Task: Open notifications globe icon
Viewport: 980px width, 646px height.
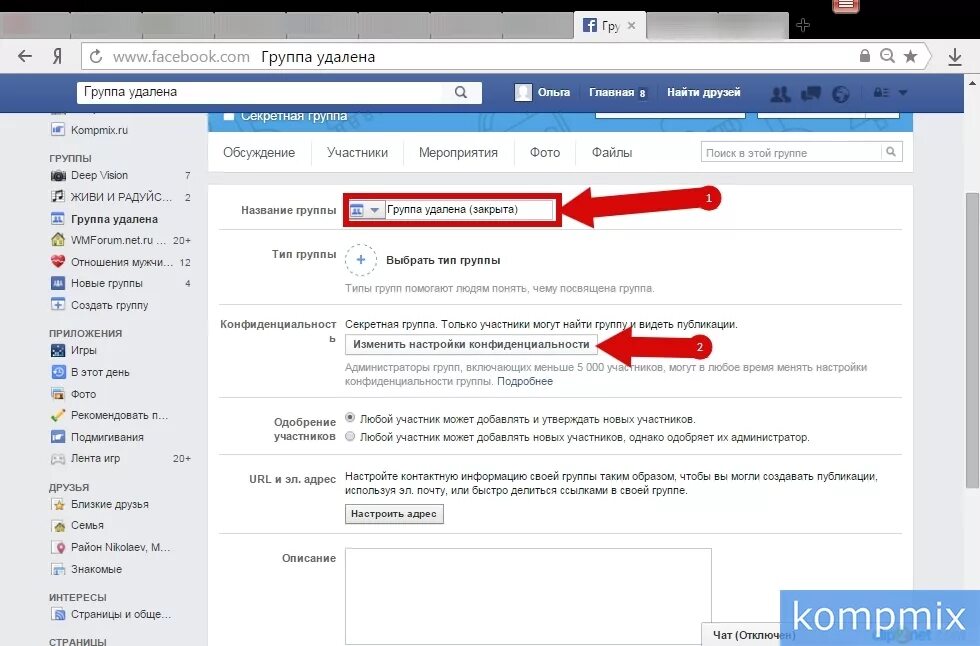Action: pos(841,94)
